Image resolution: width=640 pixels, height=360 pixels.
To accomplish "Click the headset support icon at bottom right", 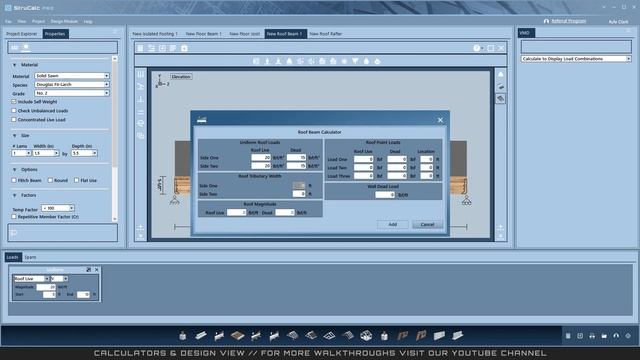I will (616, 336).
